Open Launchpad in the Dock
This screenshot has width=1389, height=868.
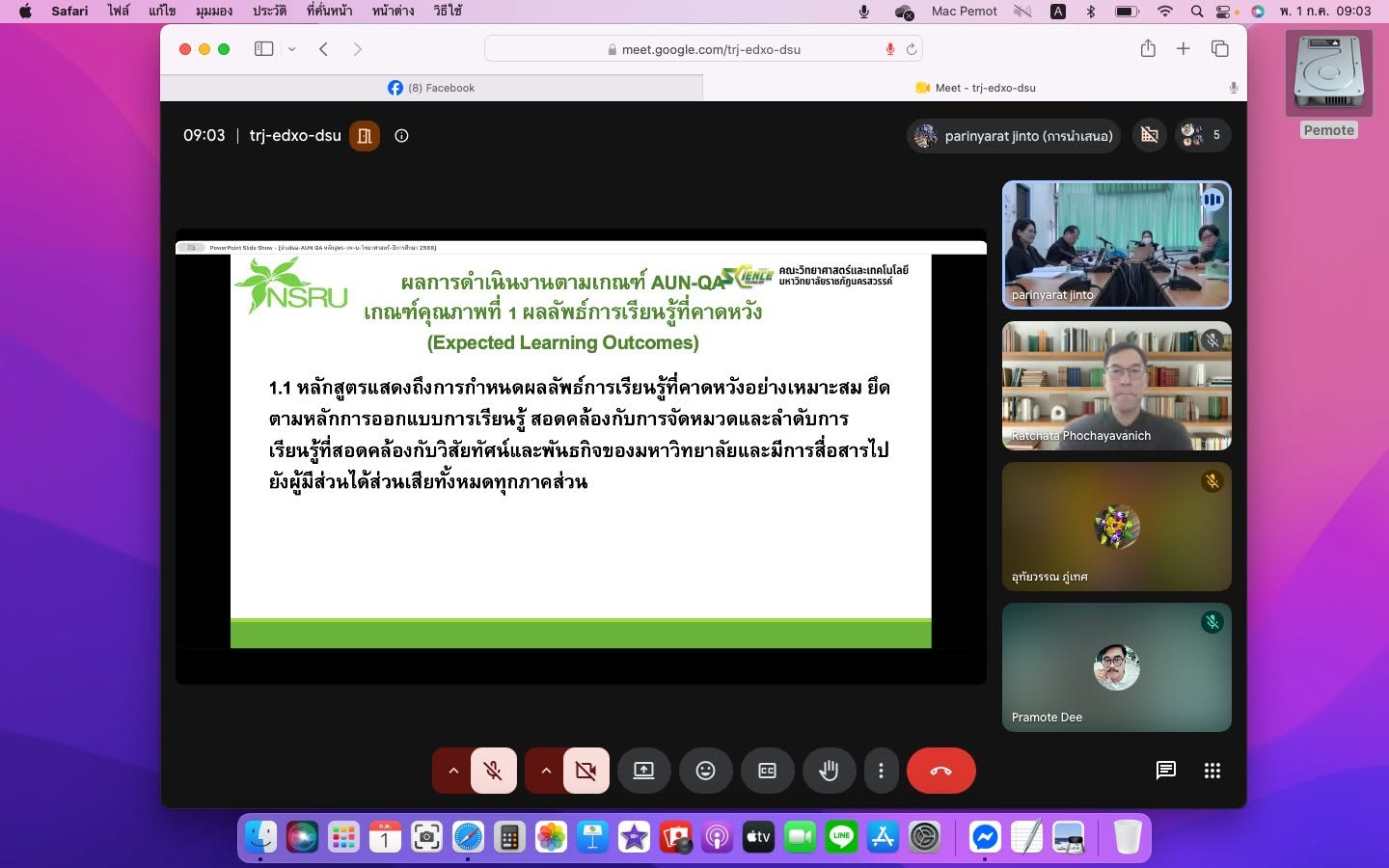point(343,836)
